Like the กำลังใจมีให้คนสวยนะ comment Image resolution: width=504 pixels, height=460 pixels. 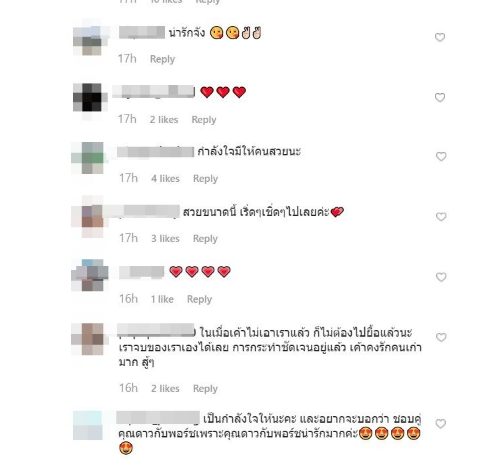[x=441, y=156]
